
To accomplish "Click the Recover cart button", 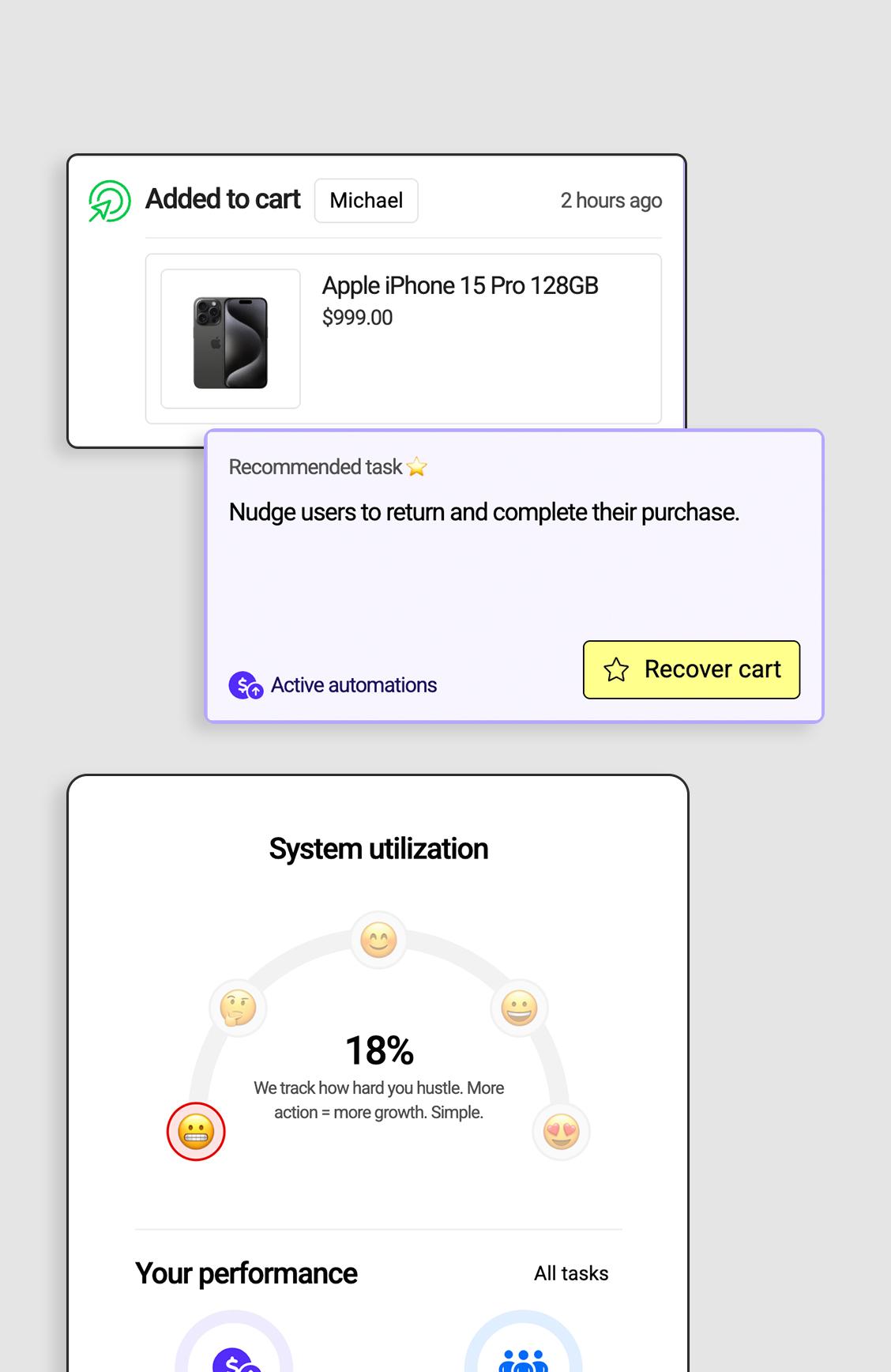I will (691, 669).
